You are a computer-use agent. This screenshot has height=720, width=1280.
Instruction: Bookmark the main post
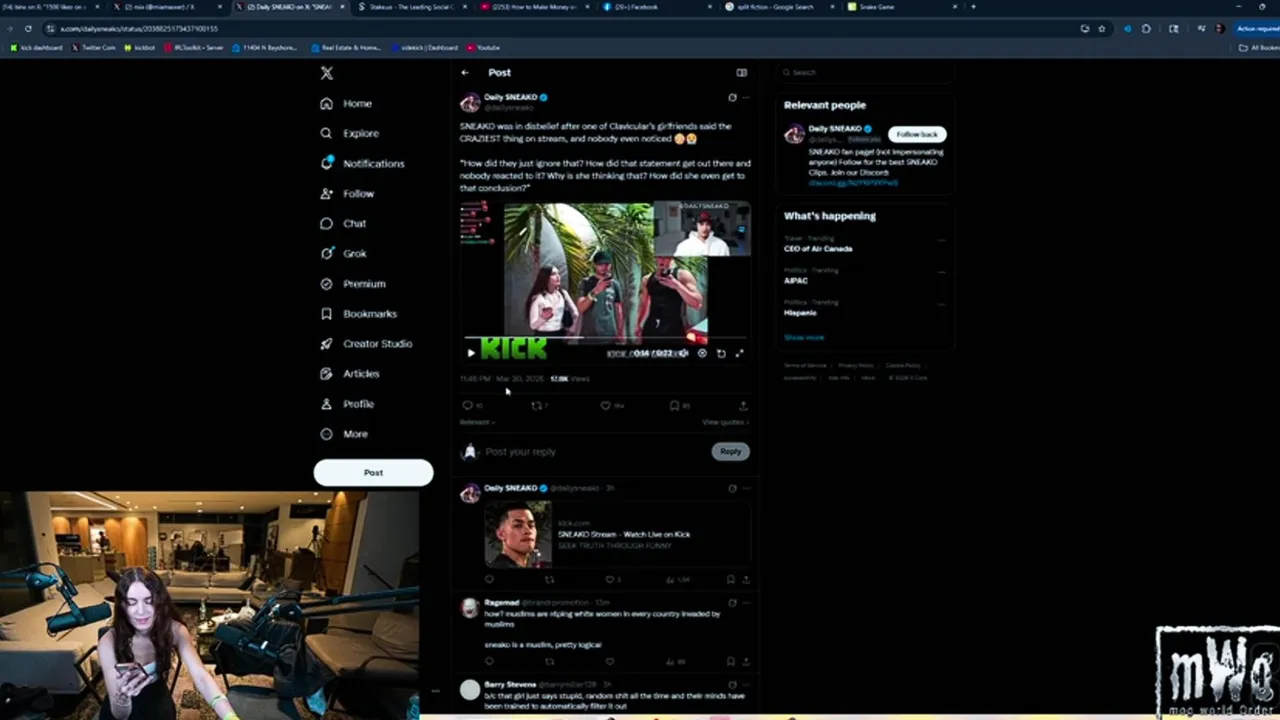[x=674, y=405]
